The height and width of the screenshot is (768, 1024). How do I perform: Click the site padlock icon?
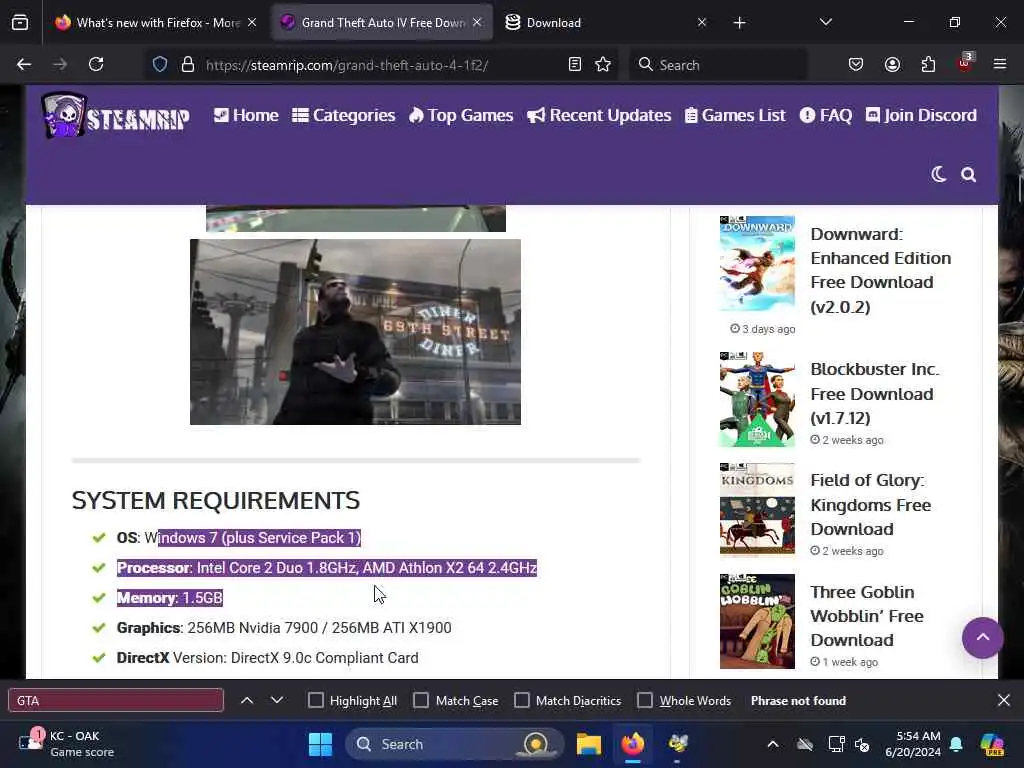[188, 65]
